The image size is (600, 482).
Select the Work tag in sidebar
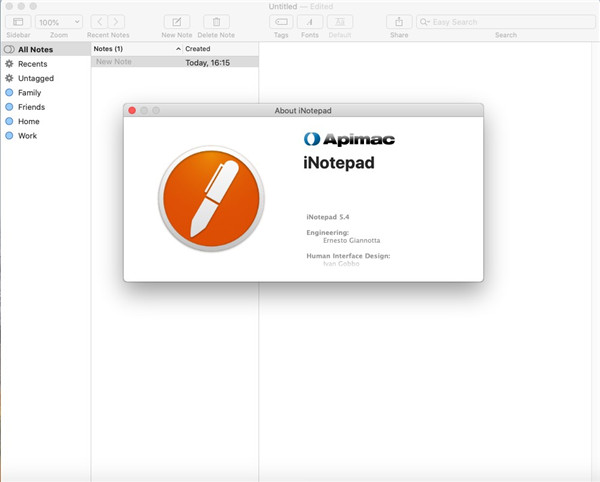click(27, 135)
